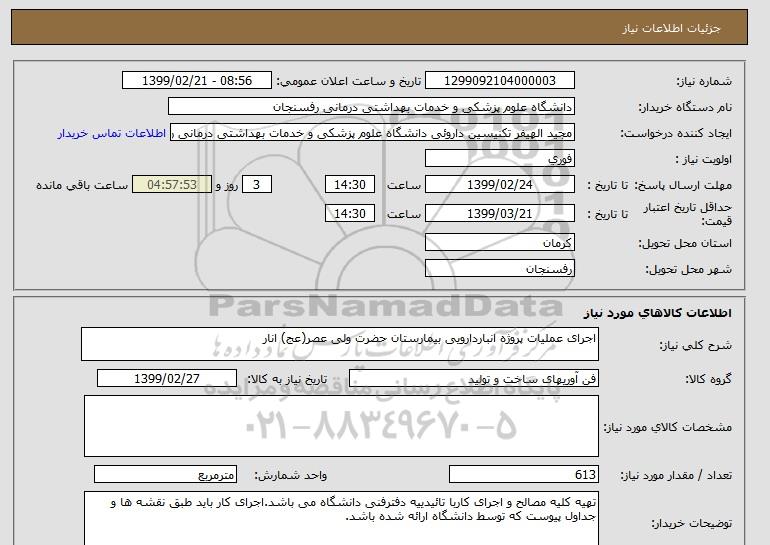Click the remaining time countdown 04:57:53
The height and width of the screenshot is (545, 770).
pyautogui.click(x=172, y=185)
